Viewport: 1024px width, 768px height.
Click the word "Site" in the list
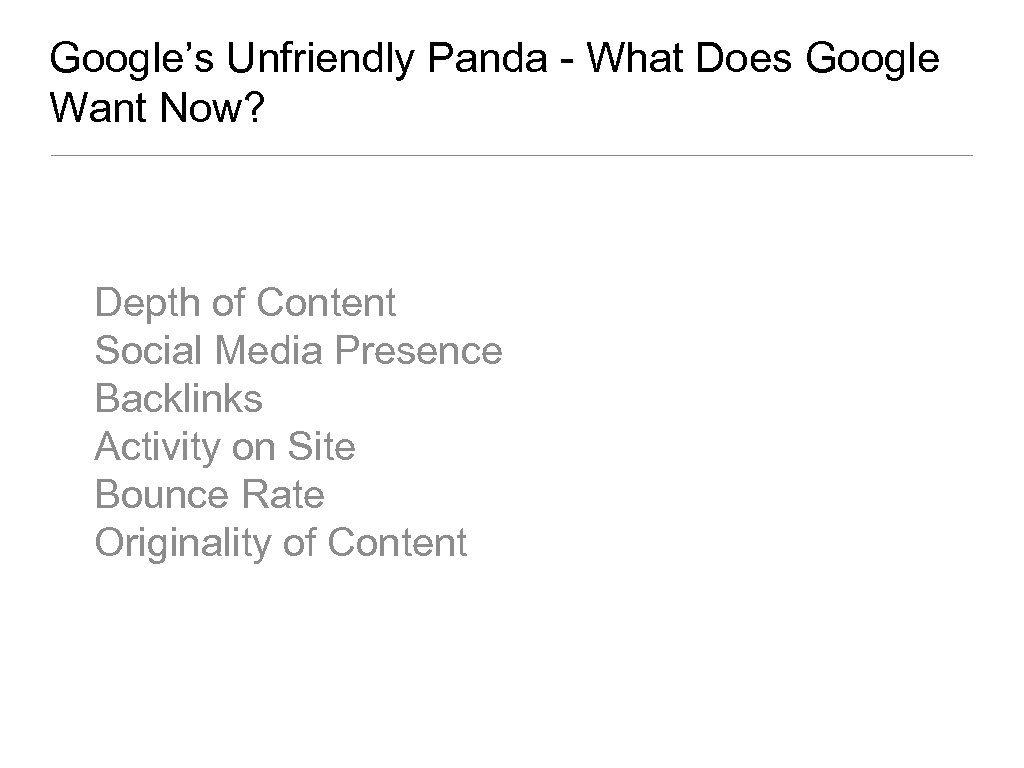click(x=320, y=446)
